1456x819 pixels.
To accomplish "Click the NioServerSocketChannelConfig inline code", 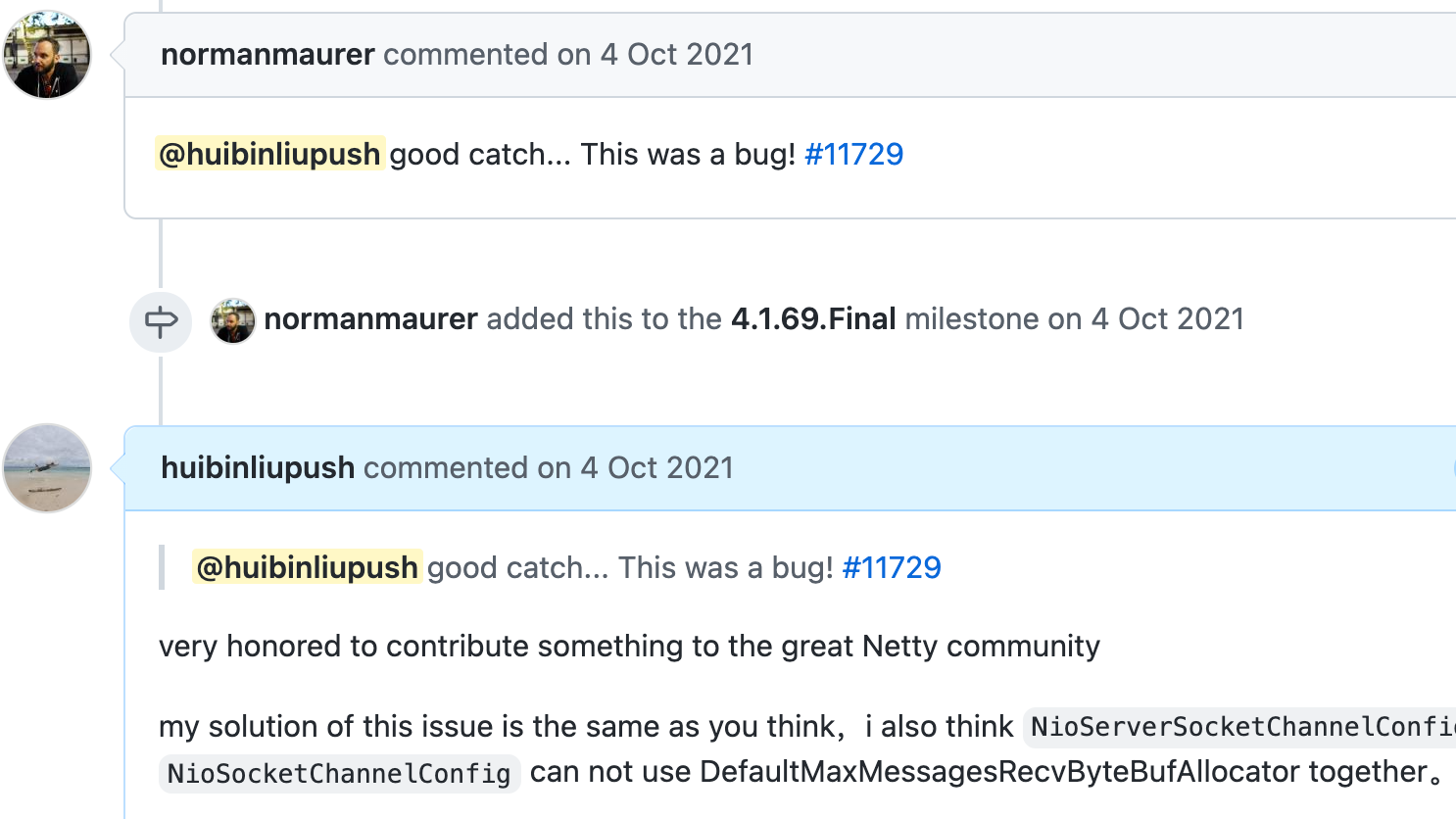I will (1239, 727).
